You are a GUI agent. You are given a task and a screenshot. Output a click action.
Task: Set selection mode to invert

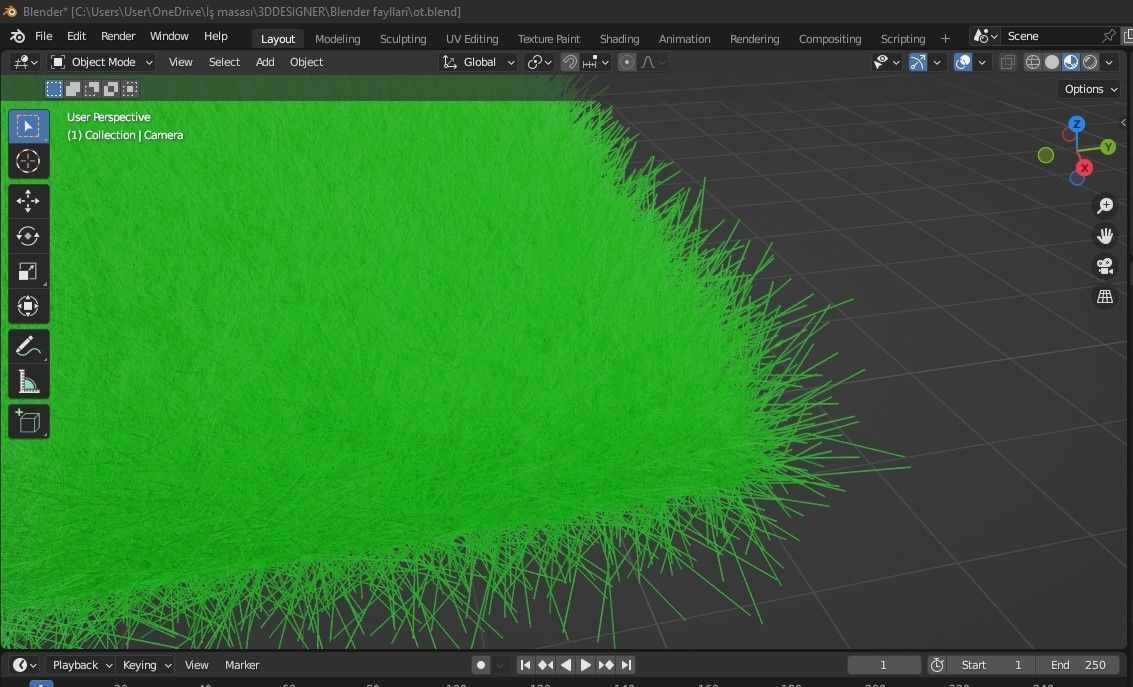click(x=111, y=89)
